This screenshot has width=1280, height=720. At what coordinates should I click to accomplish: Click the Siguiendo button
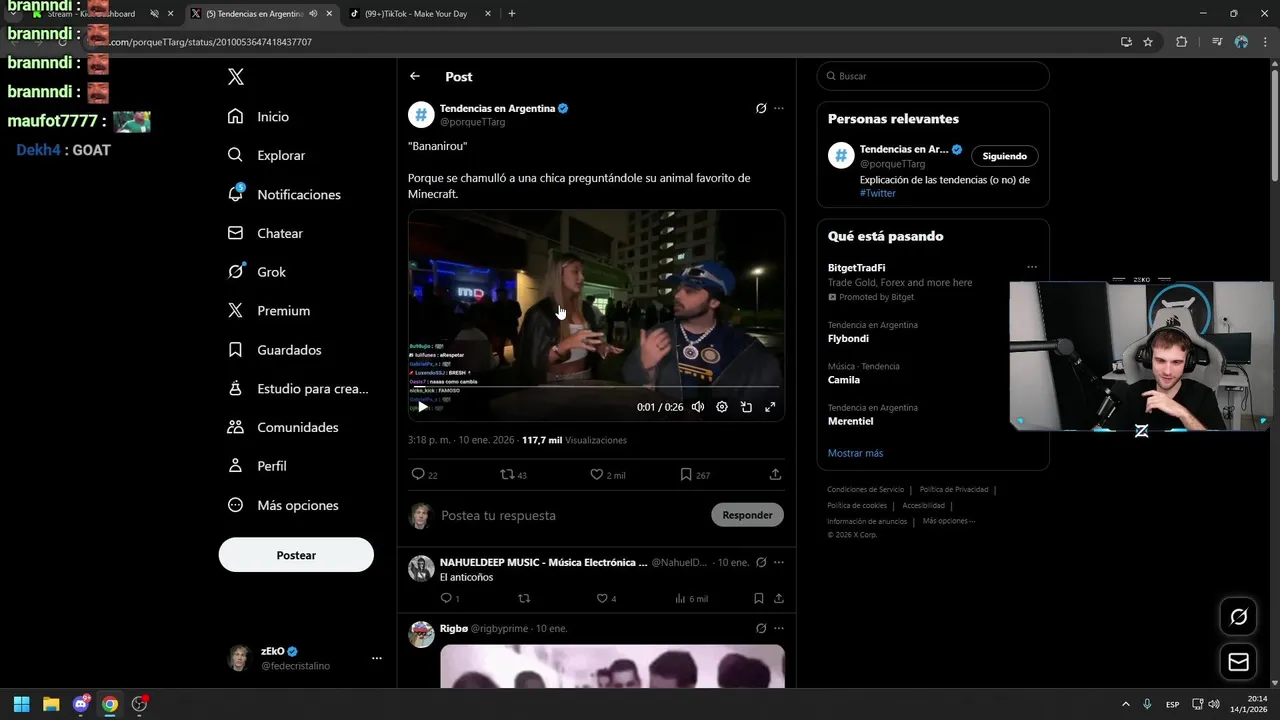tap(1005, 156)
